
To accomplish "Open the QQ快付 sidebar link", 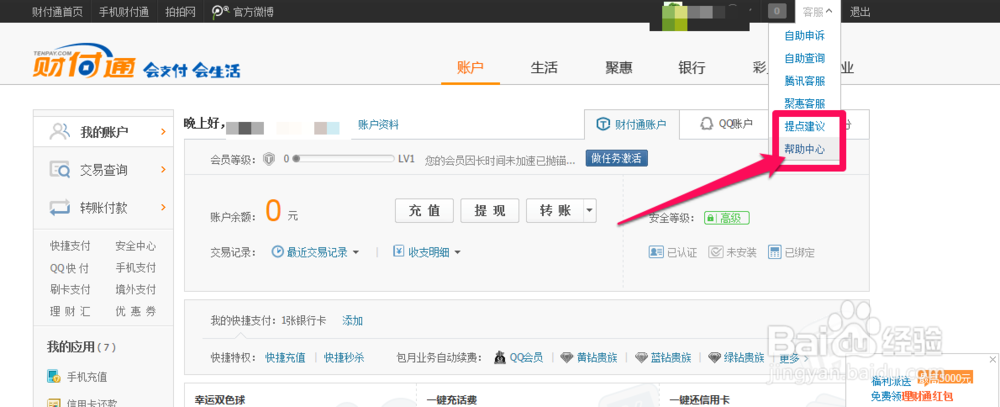I will click(70, 268).
